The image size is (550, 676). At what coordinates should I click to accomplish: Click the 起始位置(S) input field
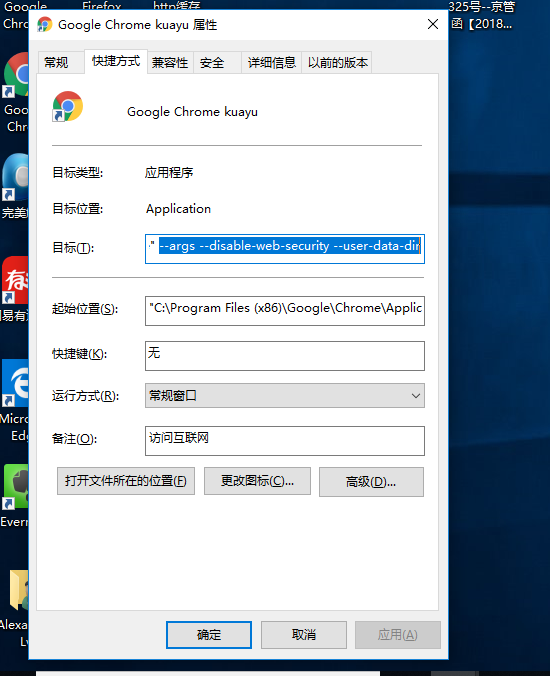point(285,310)
